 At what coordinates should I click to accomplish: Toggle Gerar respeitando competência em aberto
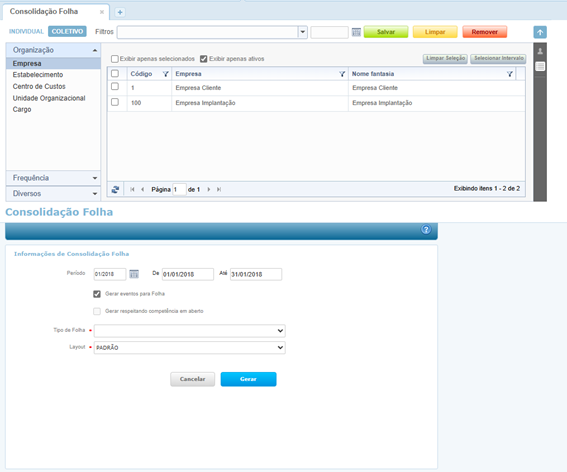97,311
